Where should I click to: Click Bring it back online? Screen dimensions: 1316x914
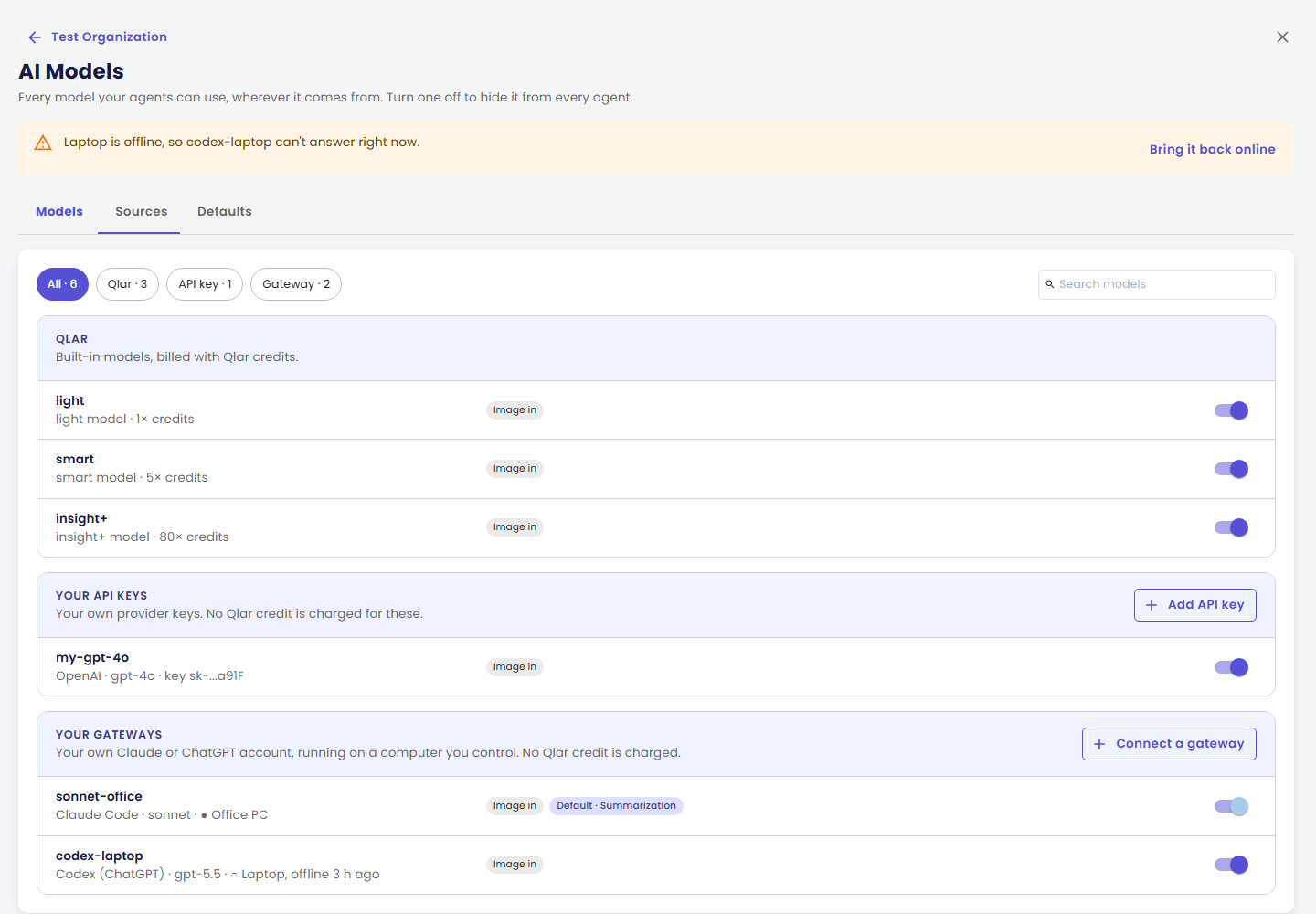(1212, 149)
